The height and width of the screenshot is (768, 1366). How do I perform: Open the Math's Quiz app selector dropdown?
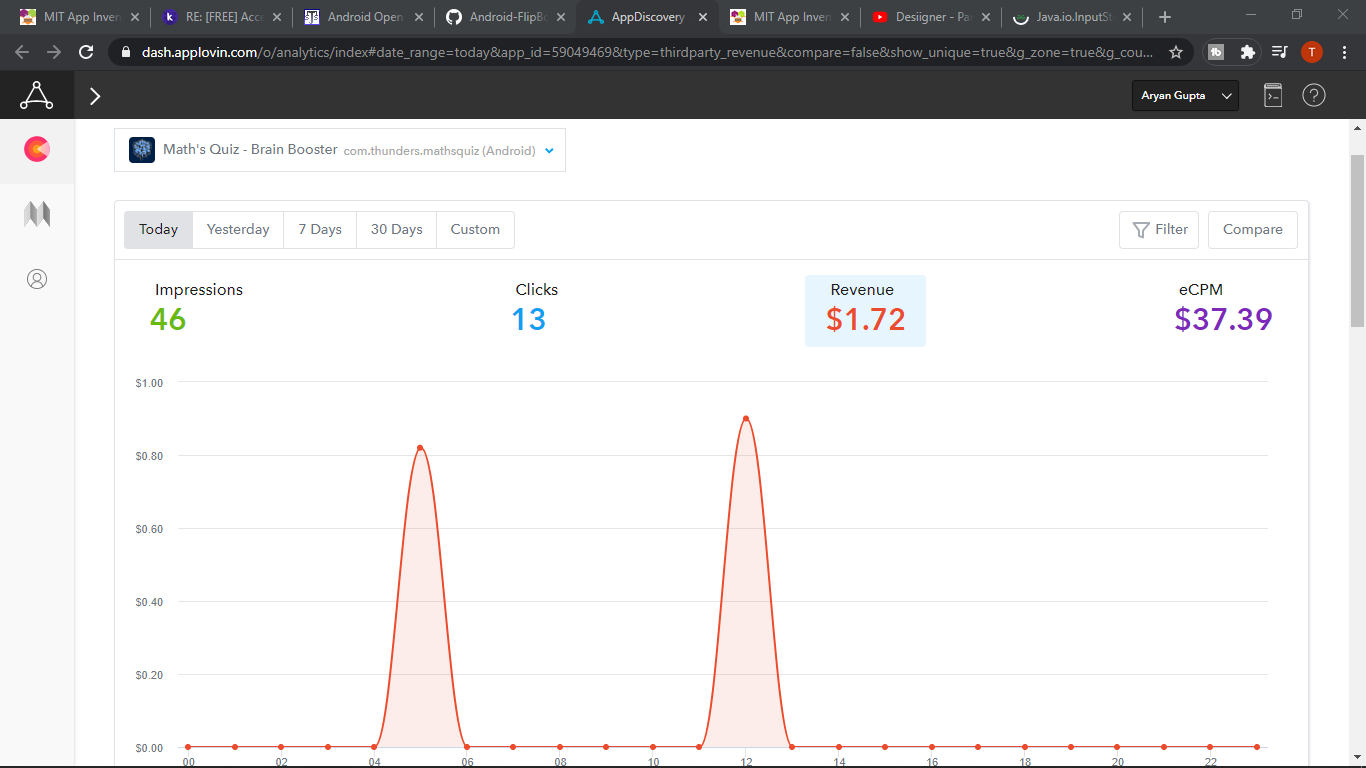[x=340, y=150]
